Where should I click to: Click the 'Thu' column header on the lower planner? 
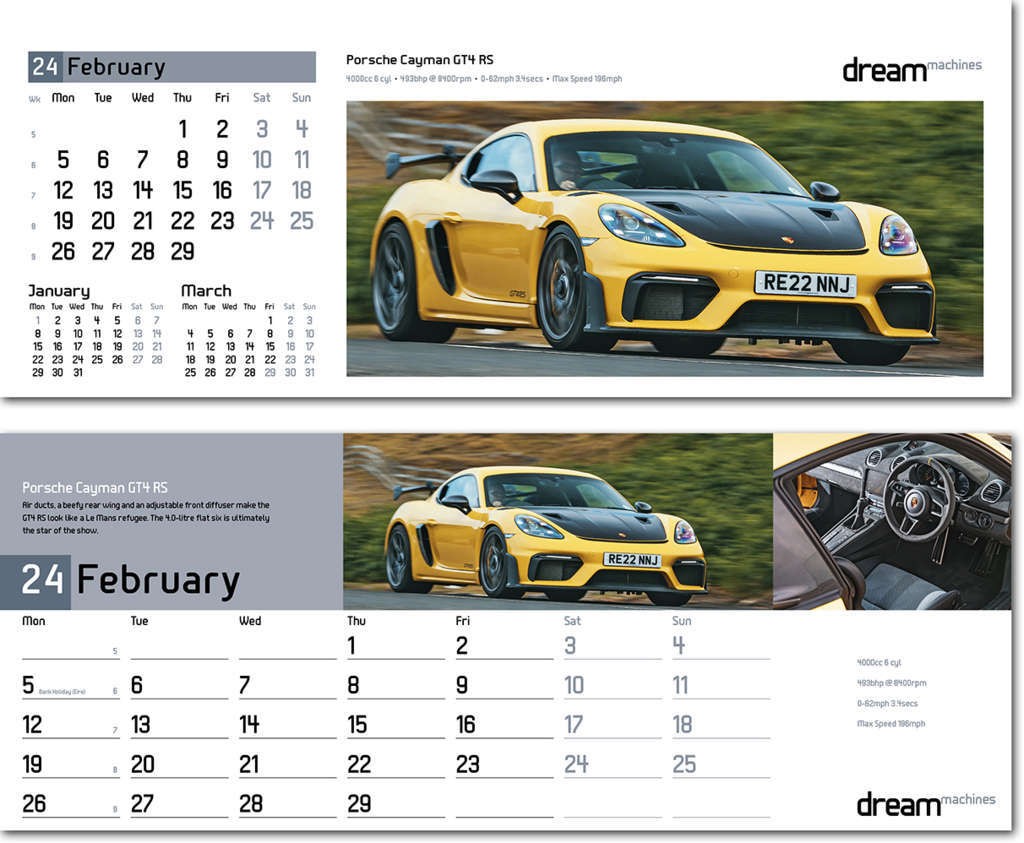(x=357, y=621)
